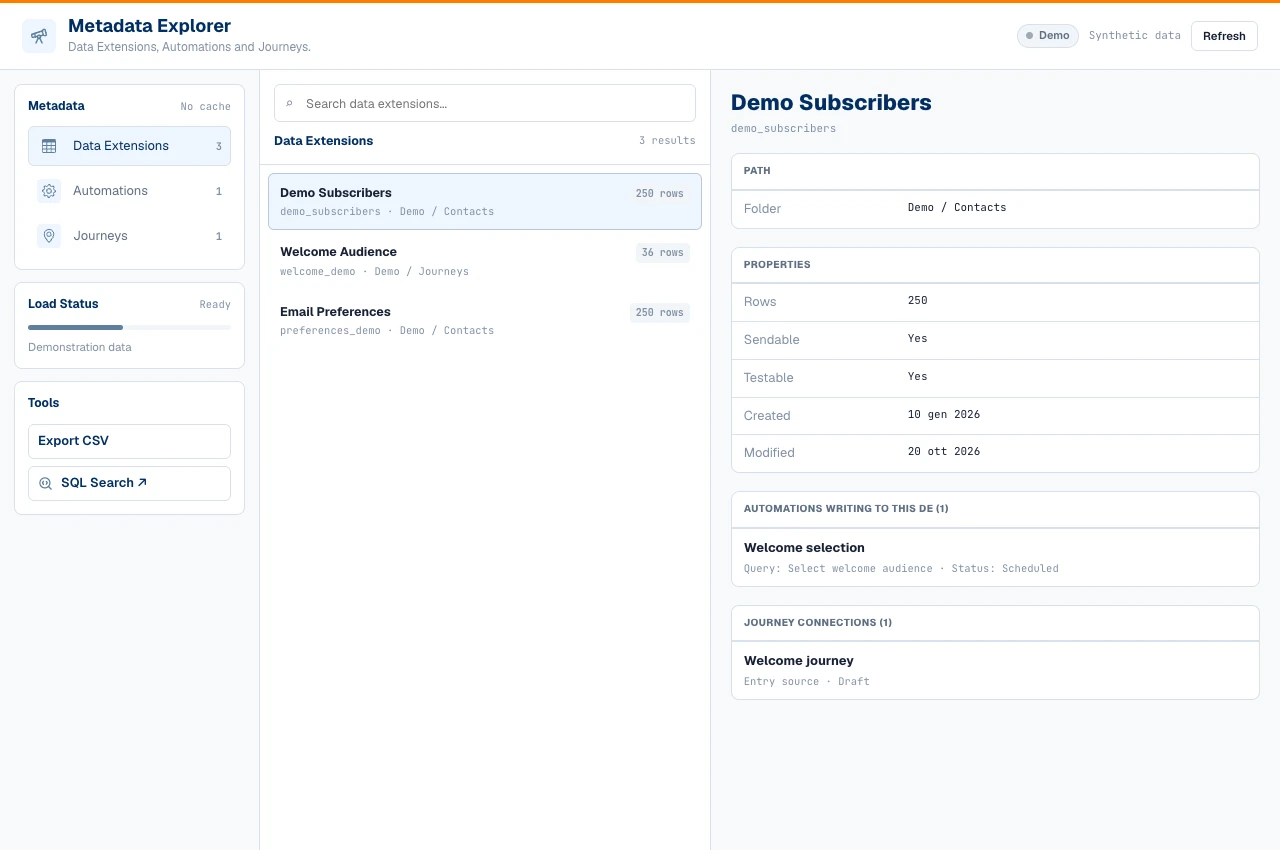Open the Data Extensions metadata tab

click(129, 146)
